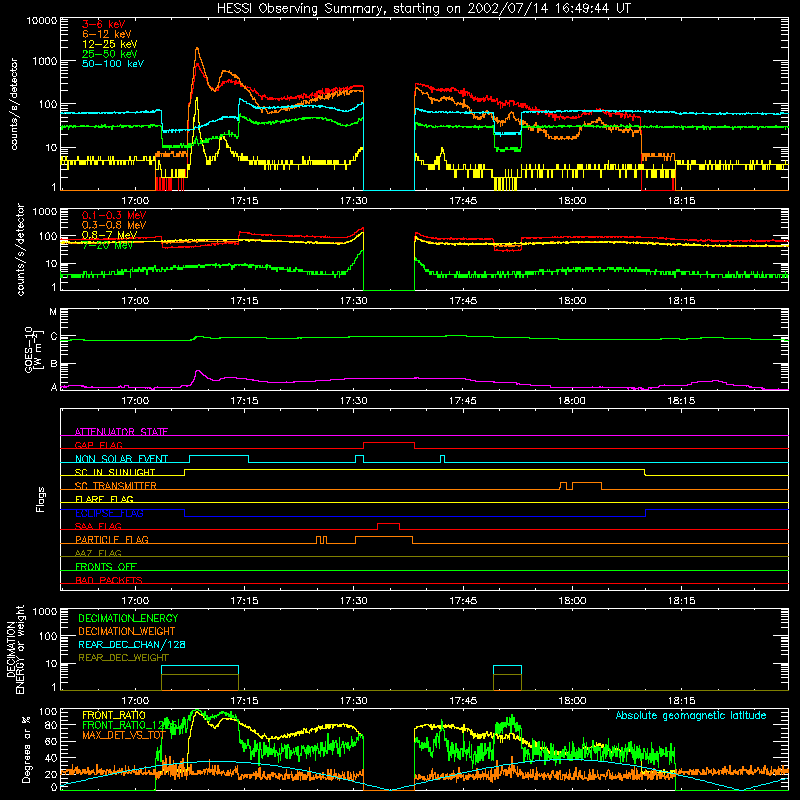Select the NON_SOLAR_EVENT flag label
Viewport: 800px width, 800px height.
coord(121,459)
